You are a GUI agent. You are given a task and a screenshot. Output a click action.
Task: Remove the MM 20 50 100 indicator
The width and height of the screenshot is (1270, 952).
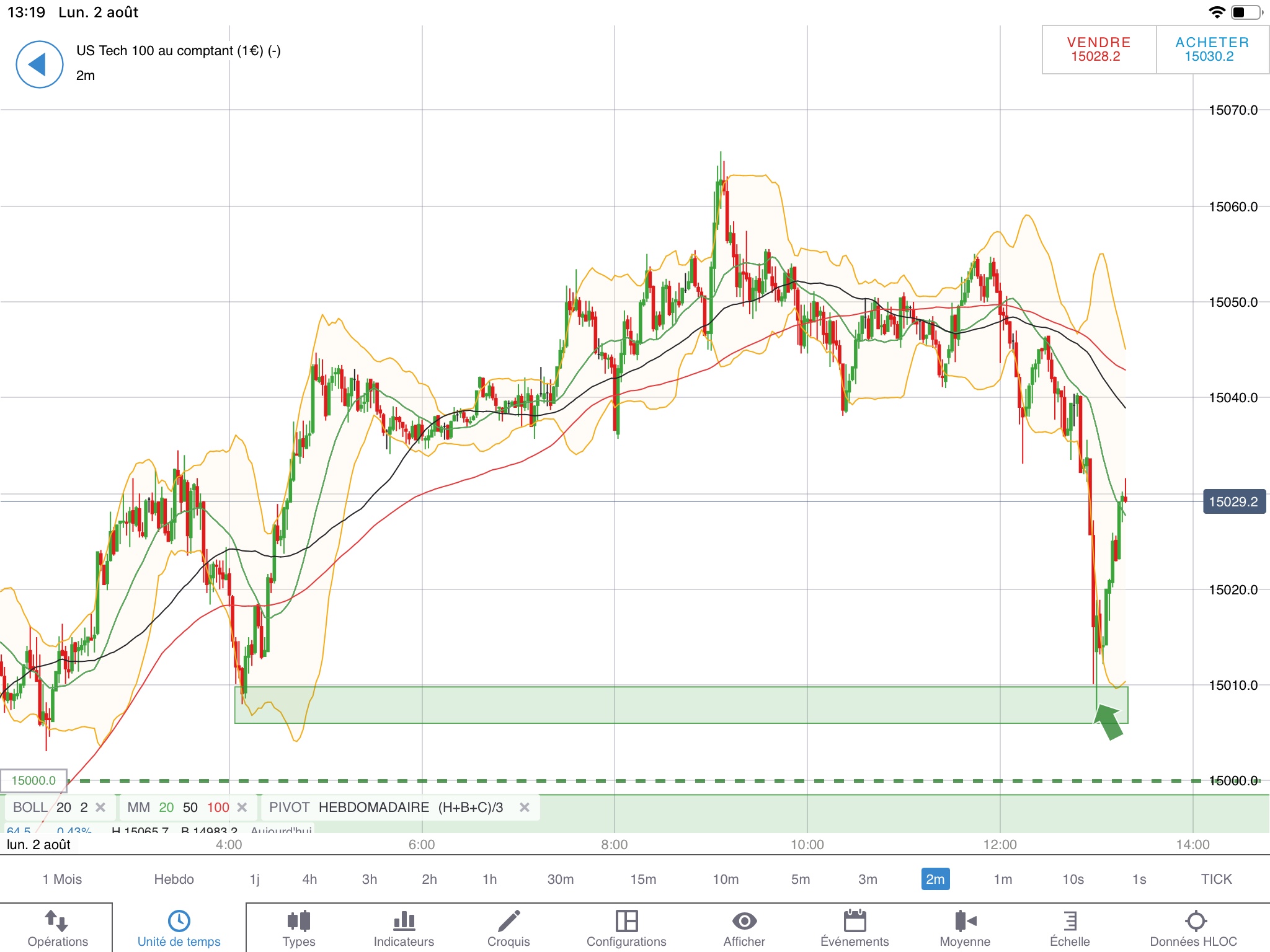point(242,808)
